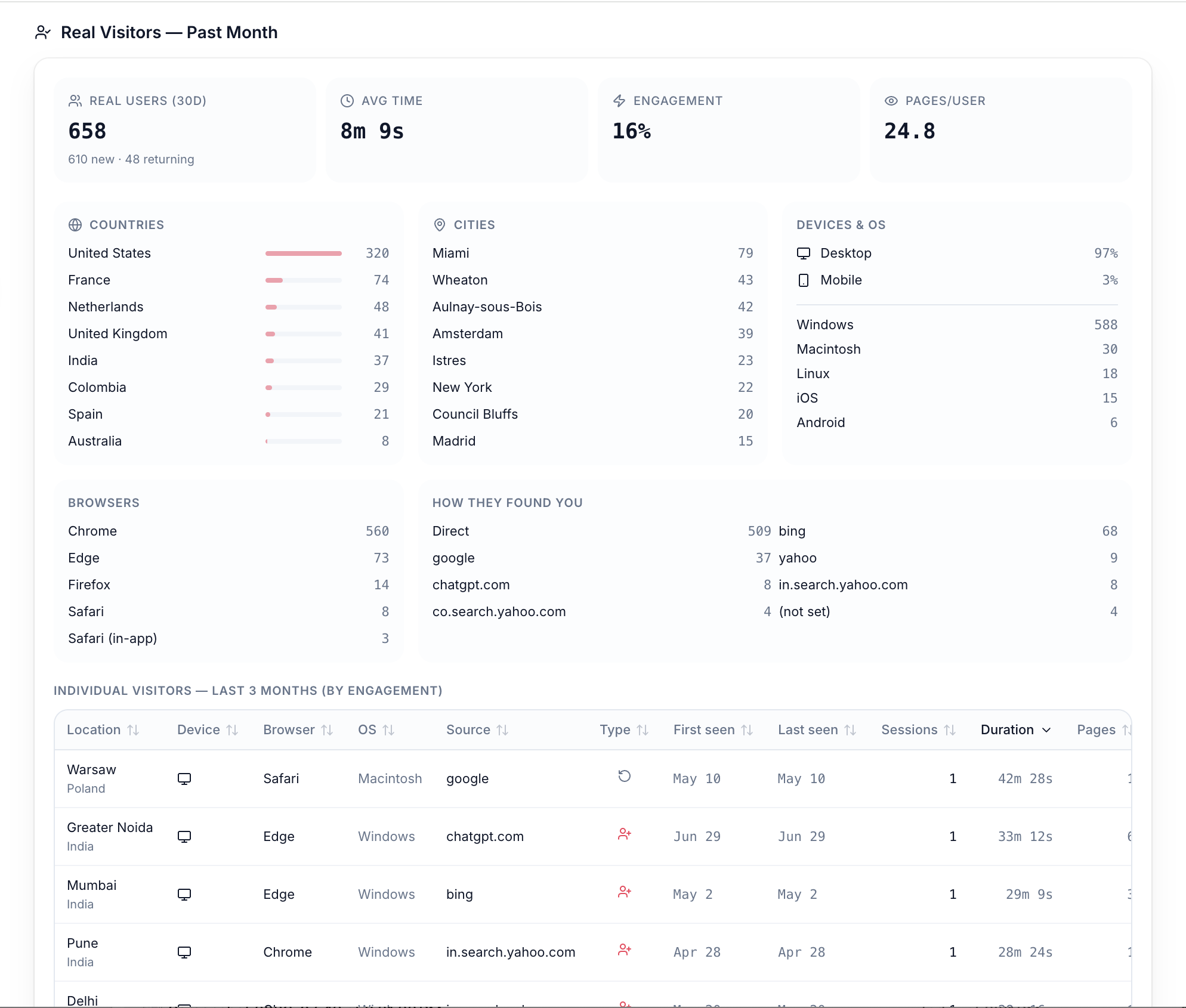Sort table by Source column
1186x1008 pixels.
click(477, 730)
